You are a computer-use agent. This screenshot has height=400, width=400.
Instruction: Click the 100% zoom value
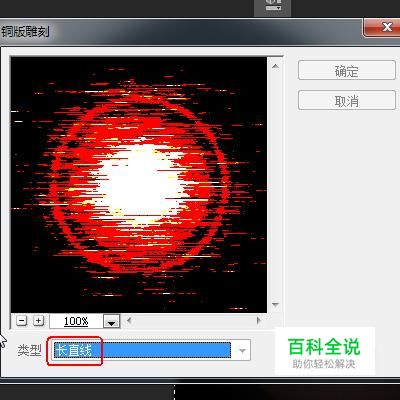click(x=76, y=321)
